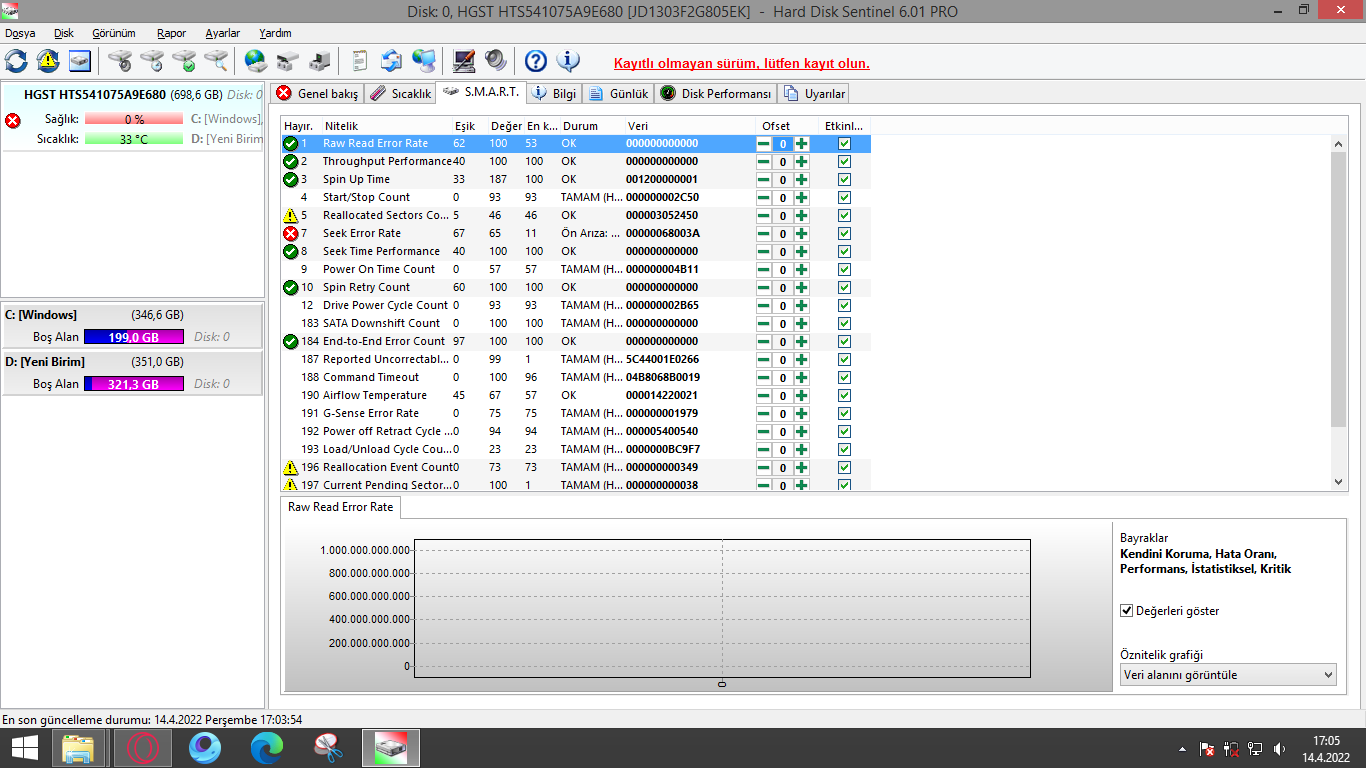Switch to the Disk Performansı tab
Screen dimensions: 1366x768
point(716,94)
